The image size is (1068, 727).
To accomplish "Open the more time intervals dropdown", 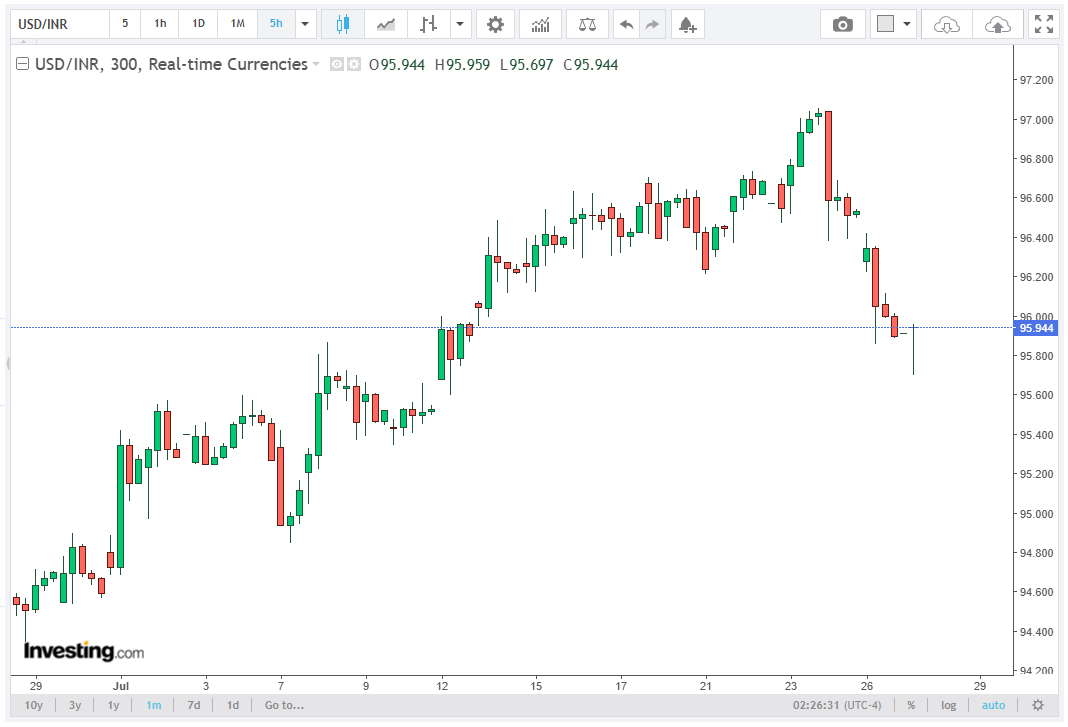I will coord(304,25).
